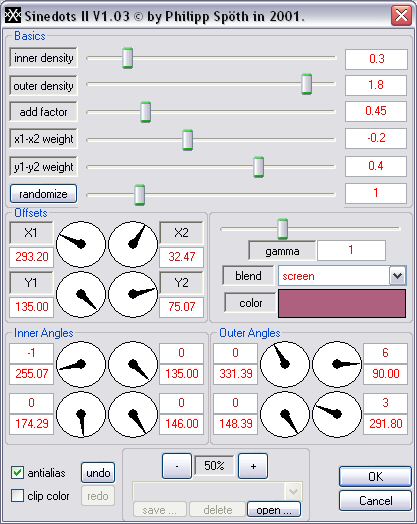Click the x1-x2 weight value field -0.2
The image size is (417, 524).
pos(376,138)
